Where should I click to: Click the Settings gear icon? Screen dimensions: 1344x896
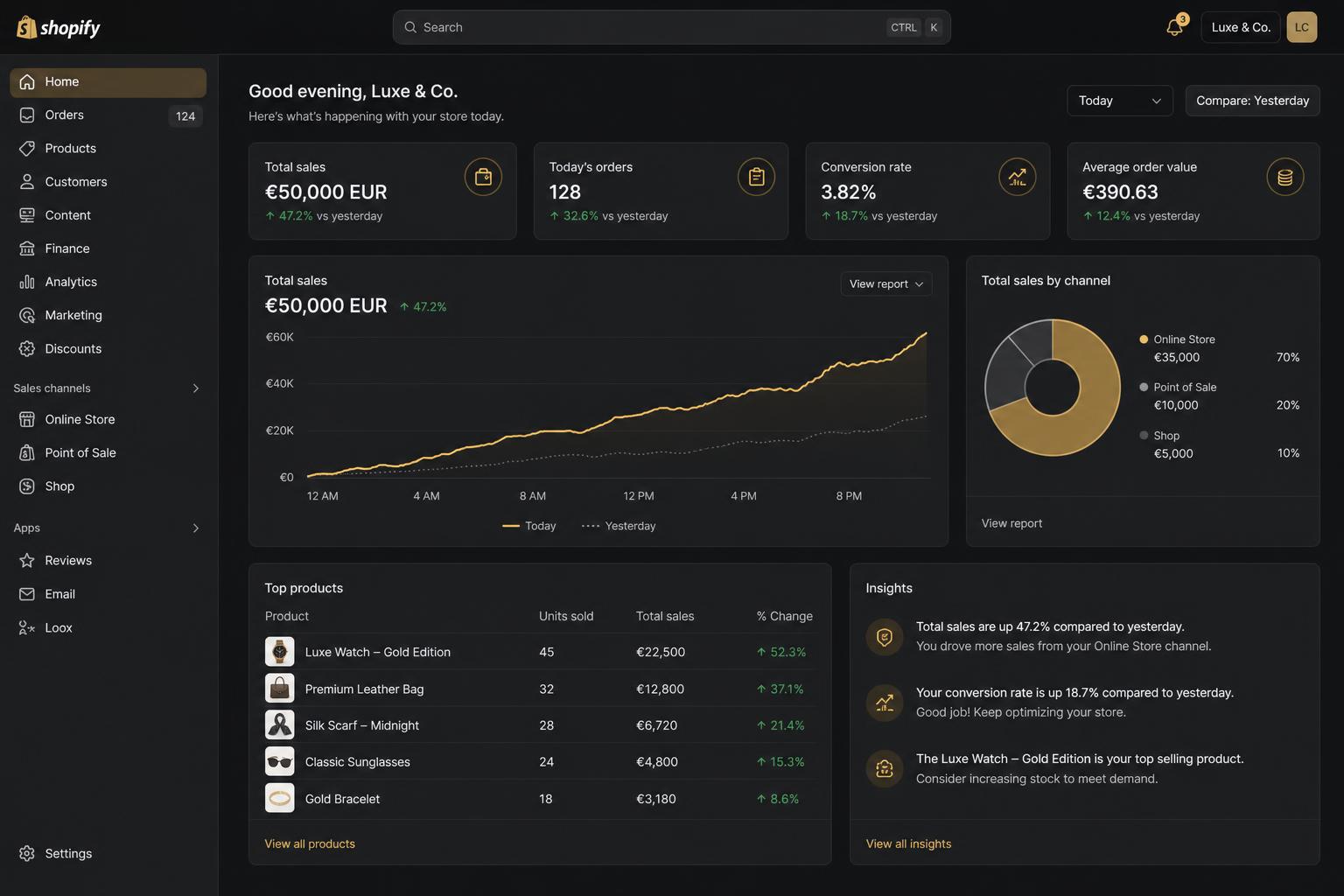point(27,853)
